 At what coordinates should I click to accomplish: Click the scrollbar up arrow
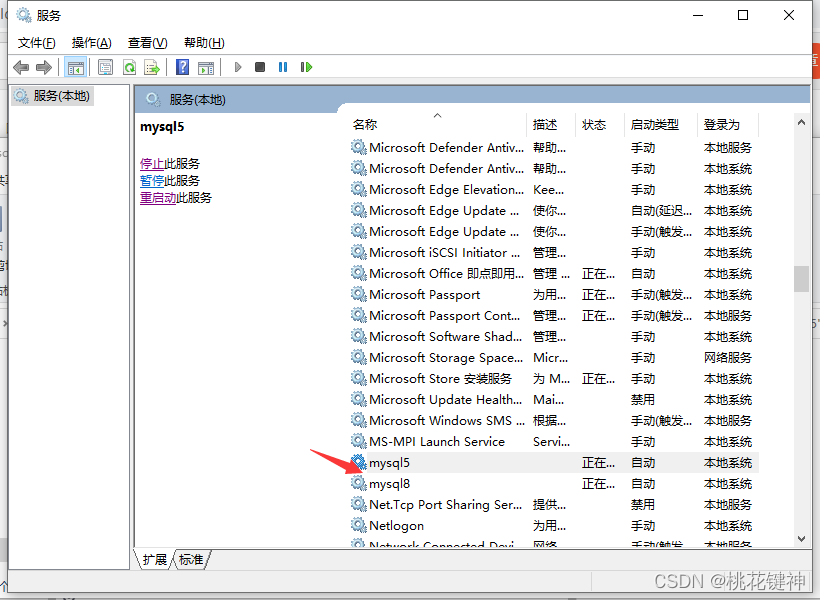coord(801,122)
